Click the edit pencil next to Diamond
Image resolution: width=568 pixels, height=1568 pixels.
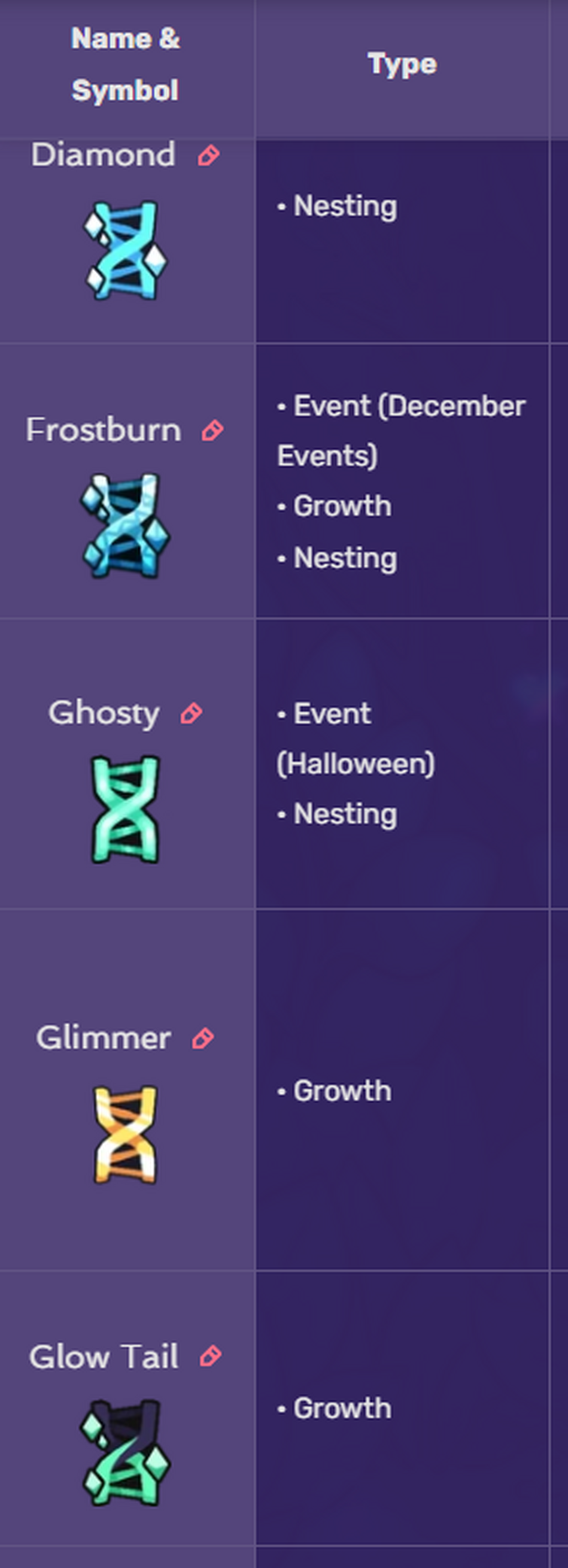(x=208, y=156)
